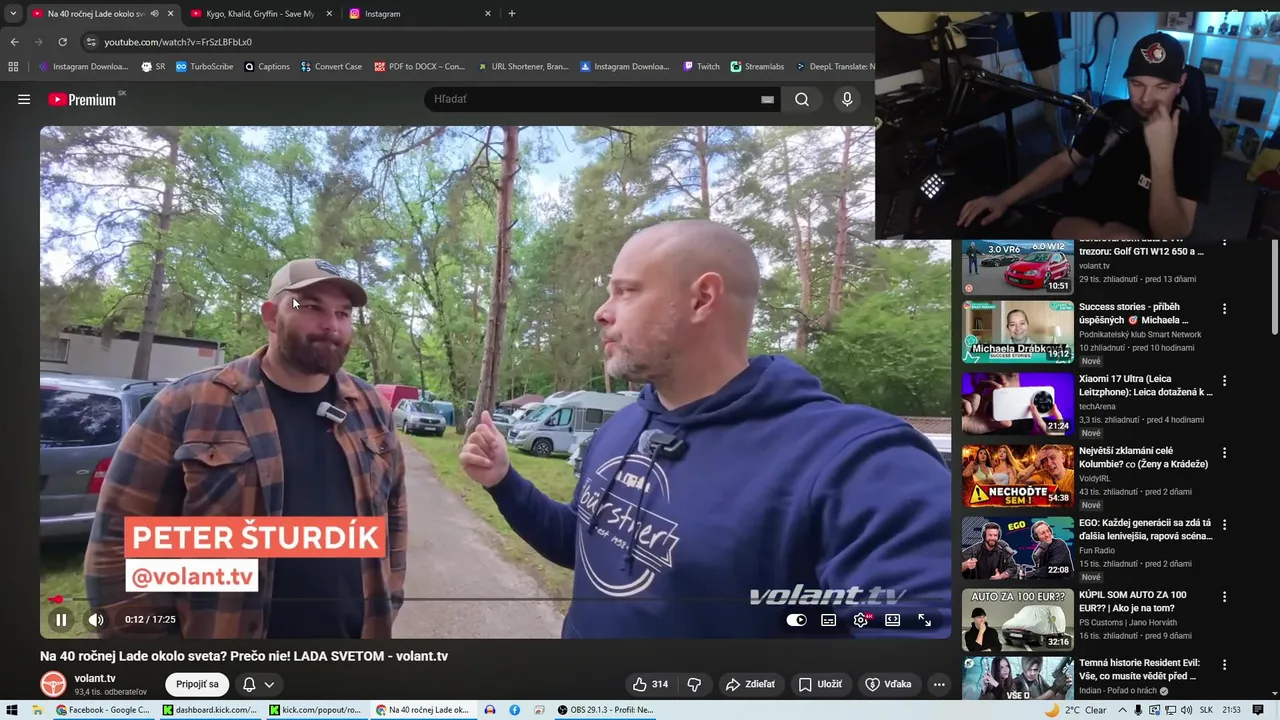Open a new browser tab
1280x720 pixels.
pos(512,14)
